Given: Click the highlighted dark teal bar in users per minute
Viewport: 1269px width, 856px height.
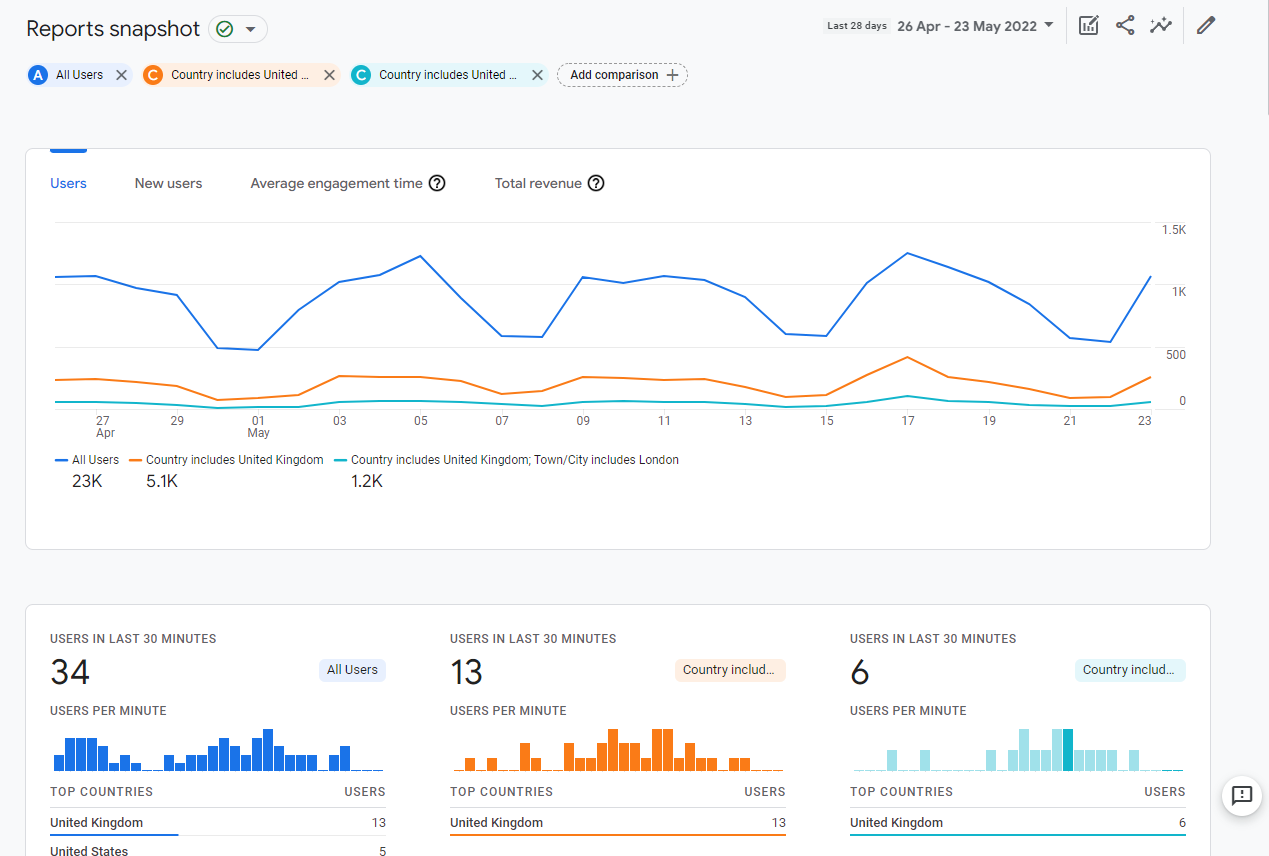Looking at the screenshot, I should [x=1068, y=750].
